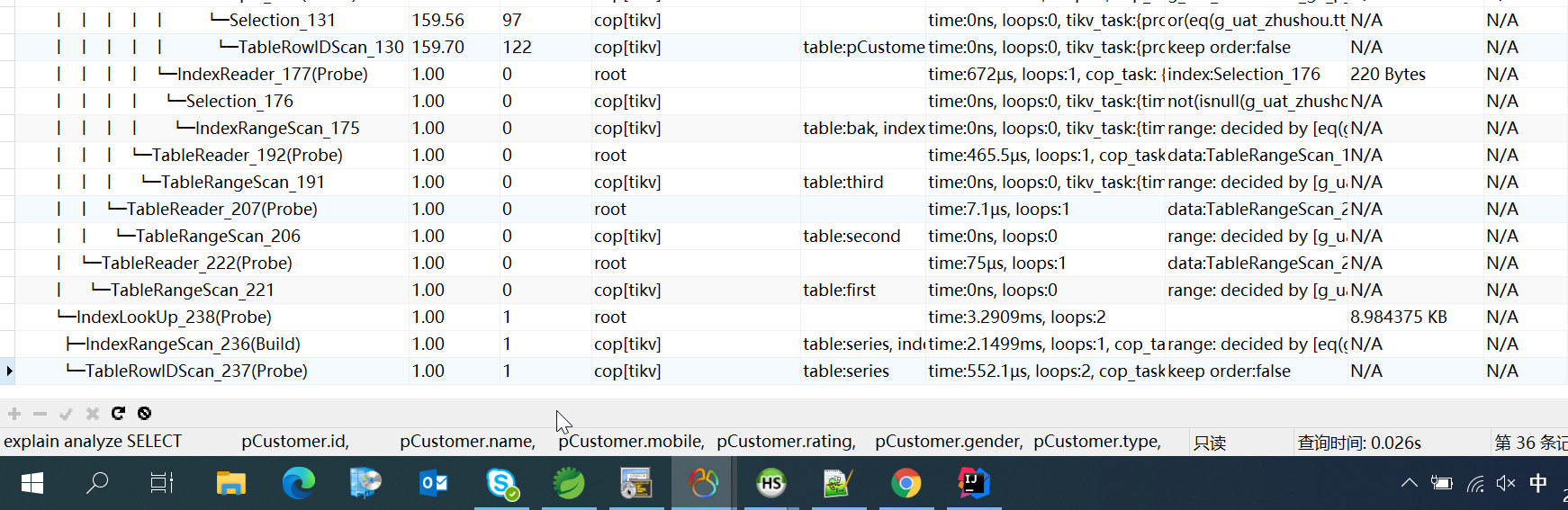Open Windows taskbar search
Image resolution: width=1568 pixels, height=510 pixels.
[96, 484]
